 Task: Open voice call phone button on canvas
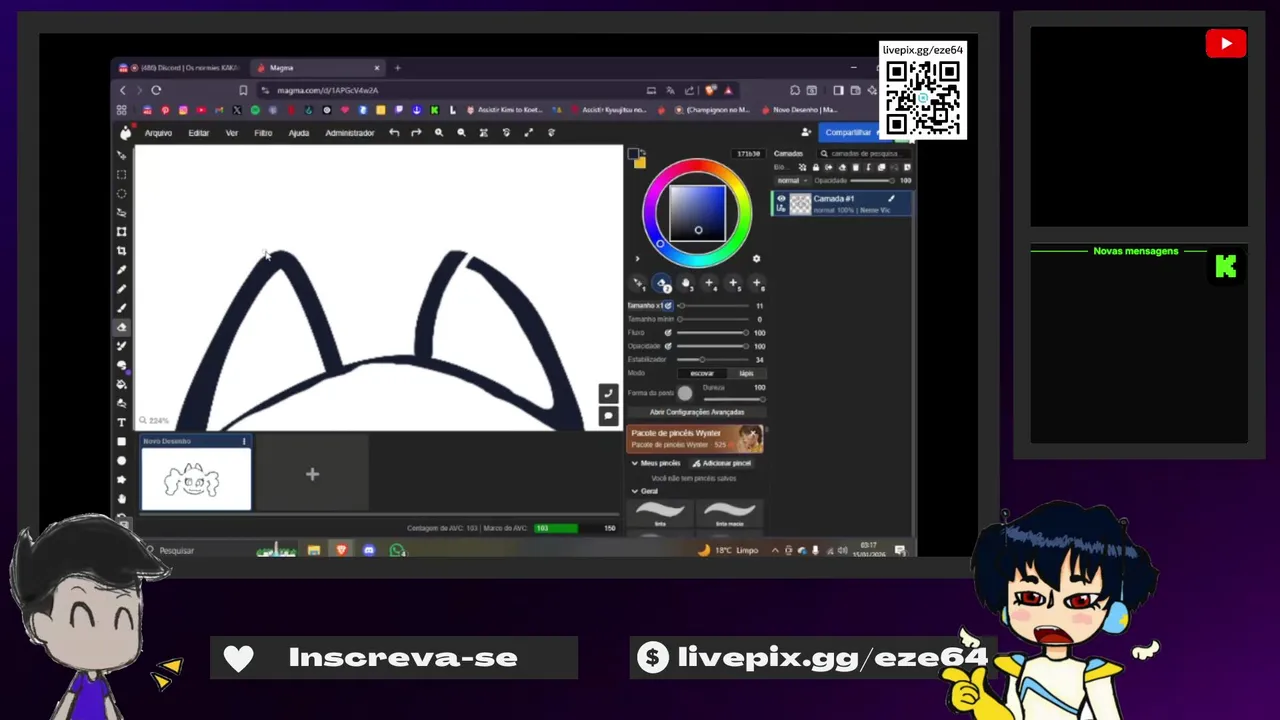tap(608, 393)
